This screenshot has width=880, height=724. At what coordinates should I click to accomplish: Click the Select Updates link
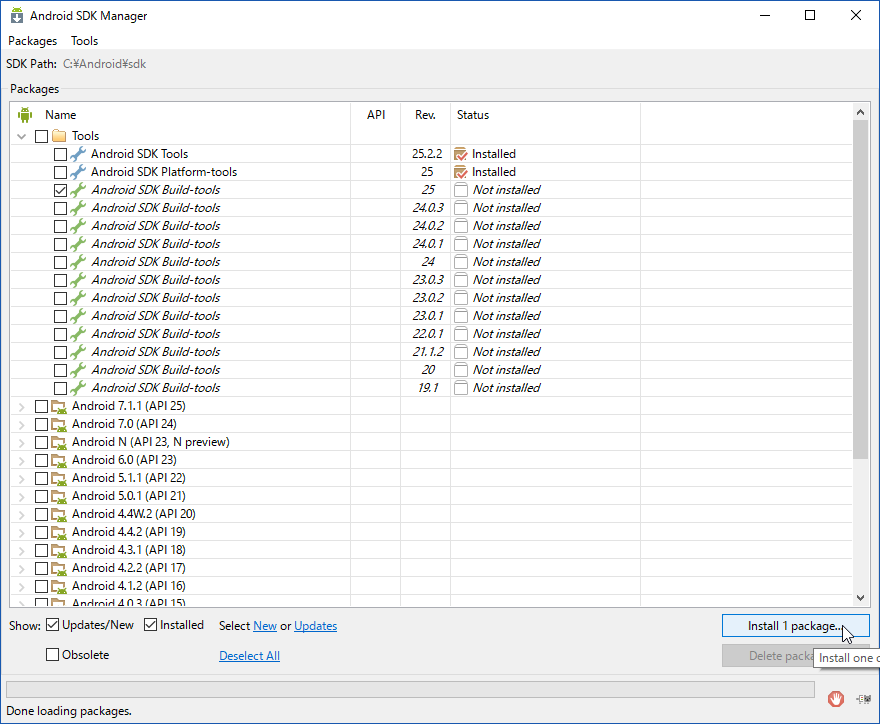(x=315, y=626)
